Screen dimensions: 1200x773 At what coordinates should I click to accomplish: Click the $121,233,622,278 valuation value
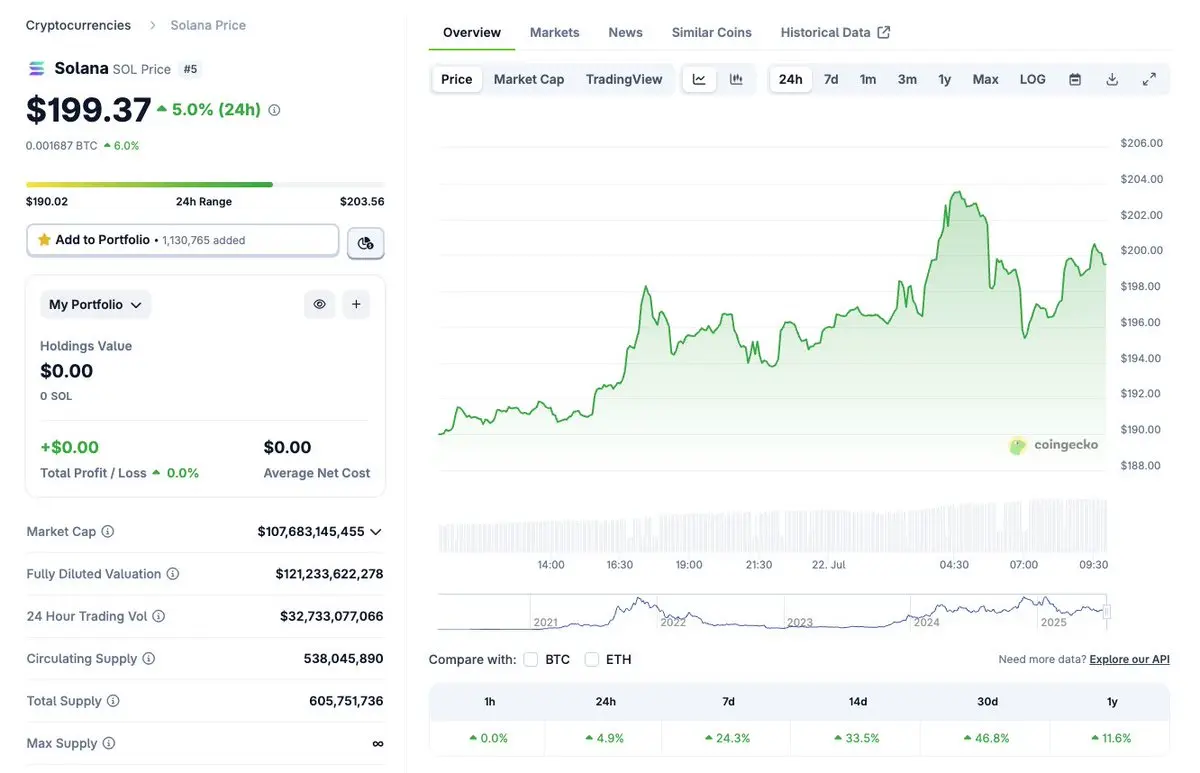tap(330, 574)
